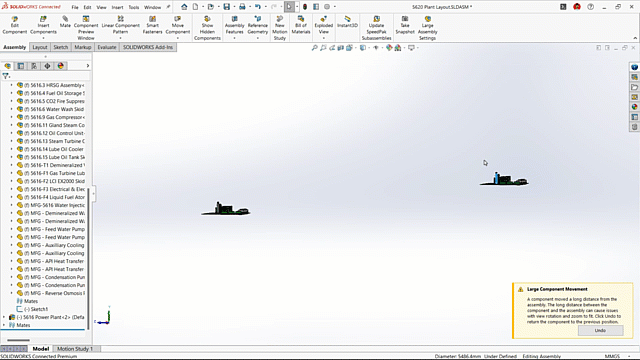Switch to the Layout tab

click(x=40, y=47)
